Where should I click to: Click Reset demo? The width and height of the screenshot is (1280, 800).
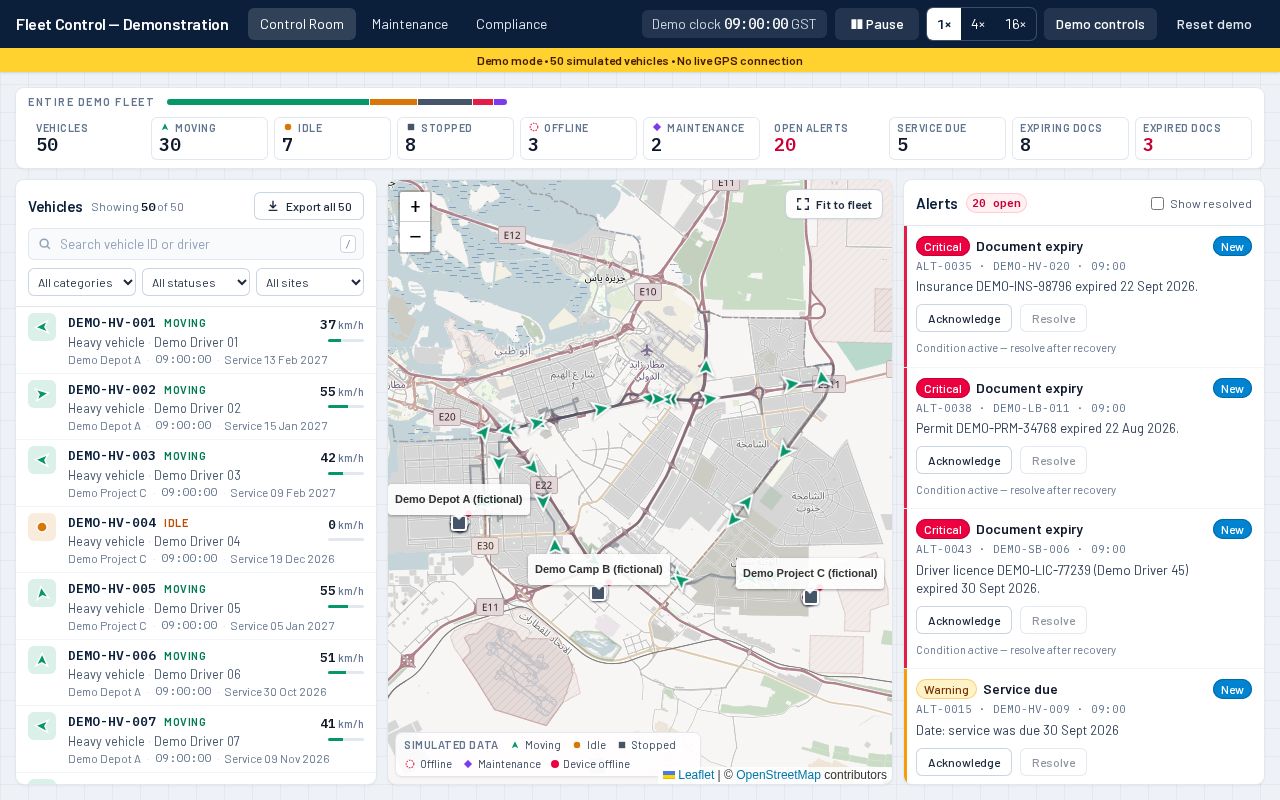[1214, 24]
